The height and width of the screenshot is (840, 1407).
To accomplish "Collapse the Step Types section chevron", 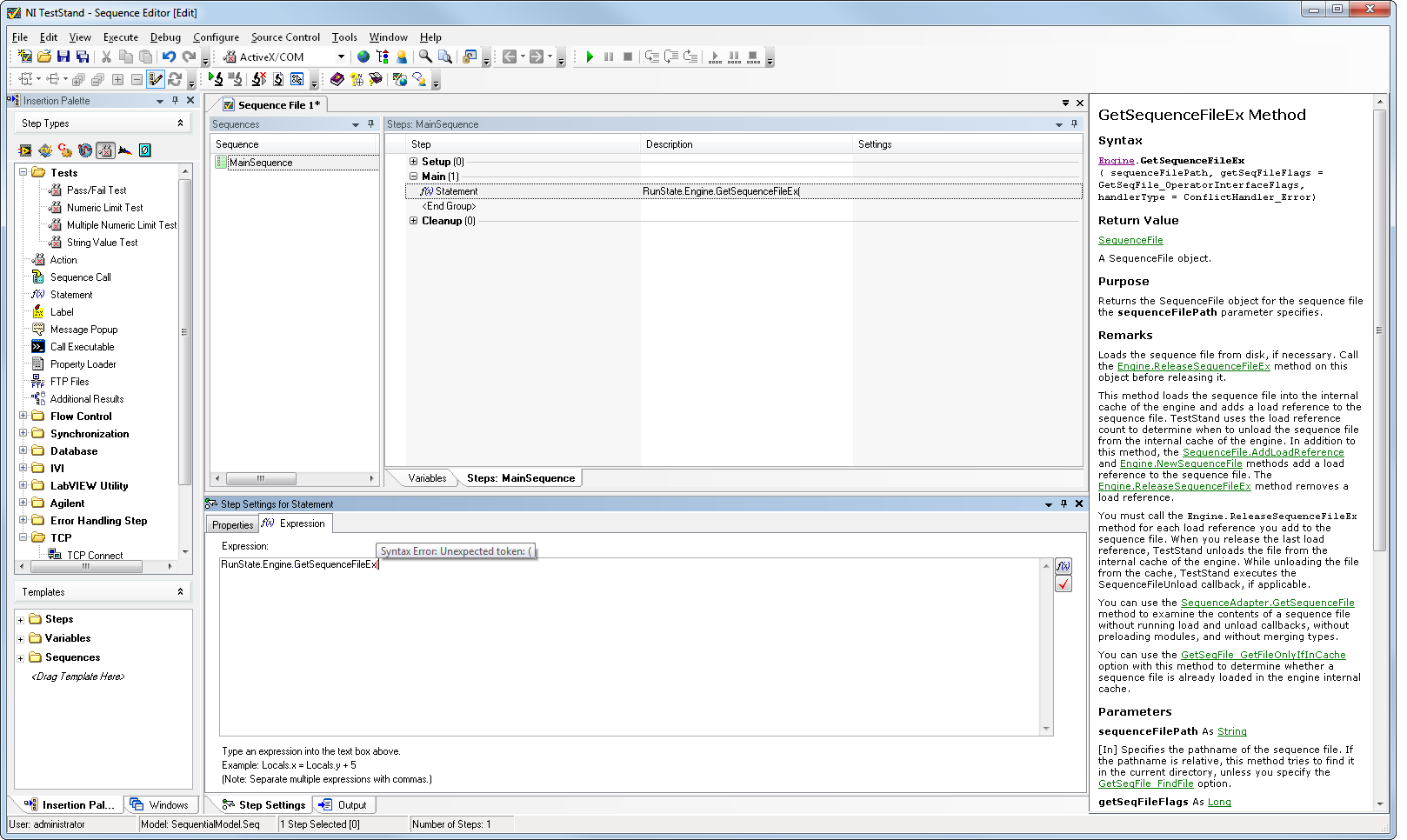I will coord(180,123).
